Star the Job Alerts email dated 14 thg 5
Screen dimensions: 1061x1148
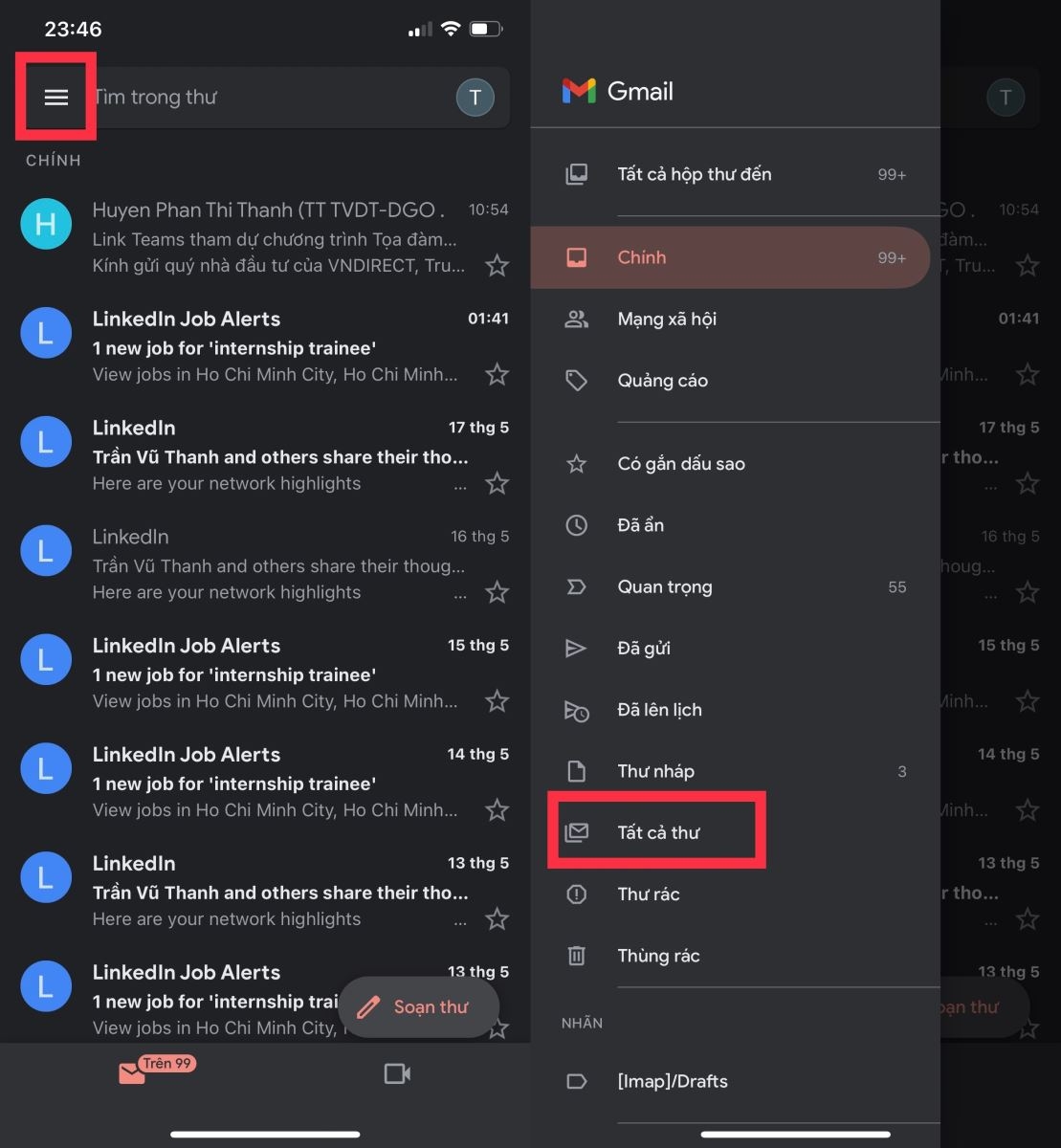pyautogui.click(x=497, y=810)
